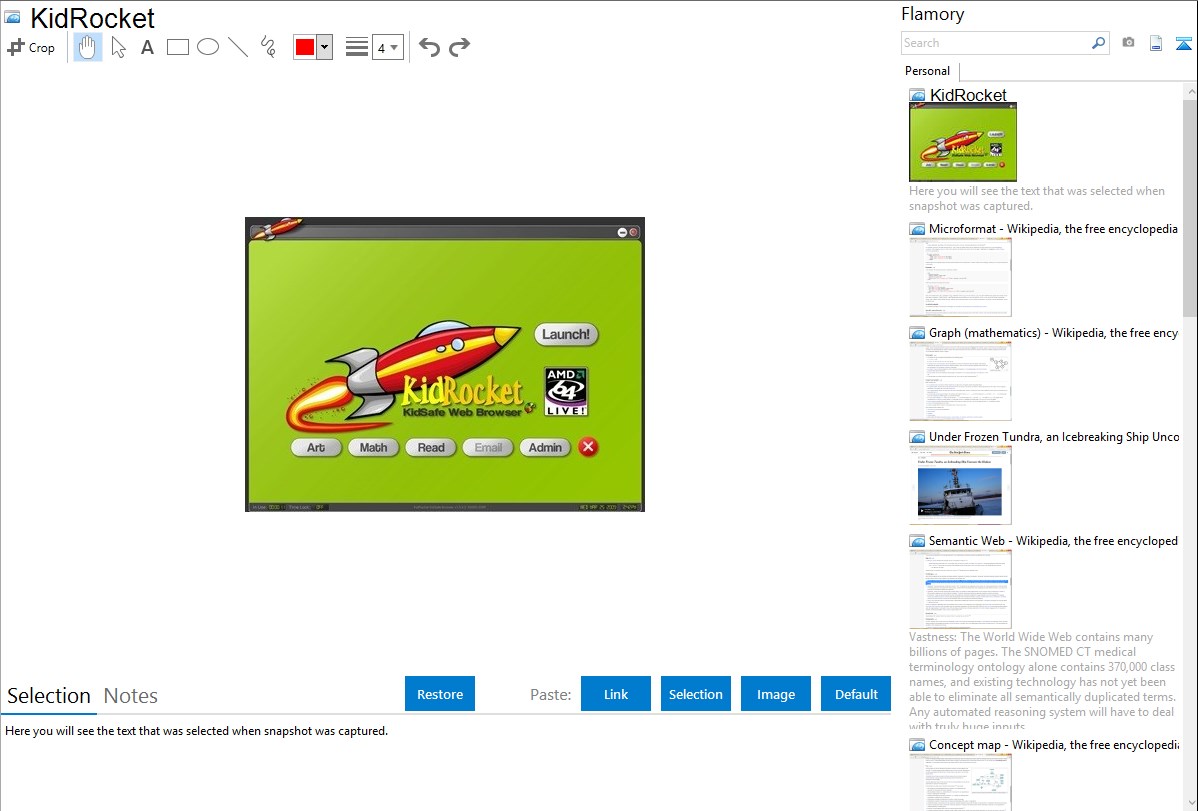This screenshot has height=811, width=1198.
Task: Activate the hand pan tool
Action: (x=88, y=47)
